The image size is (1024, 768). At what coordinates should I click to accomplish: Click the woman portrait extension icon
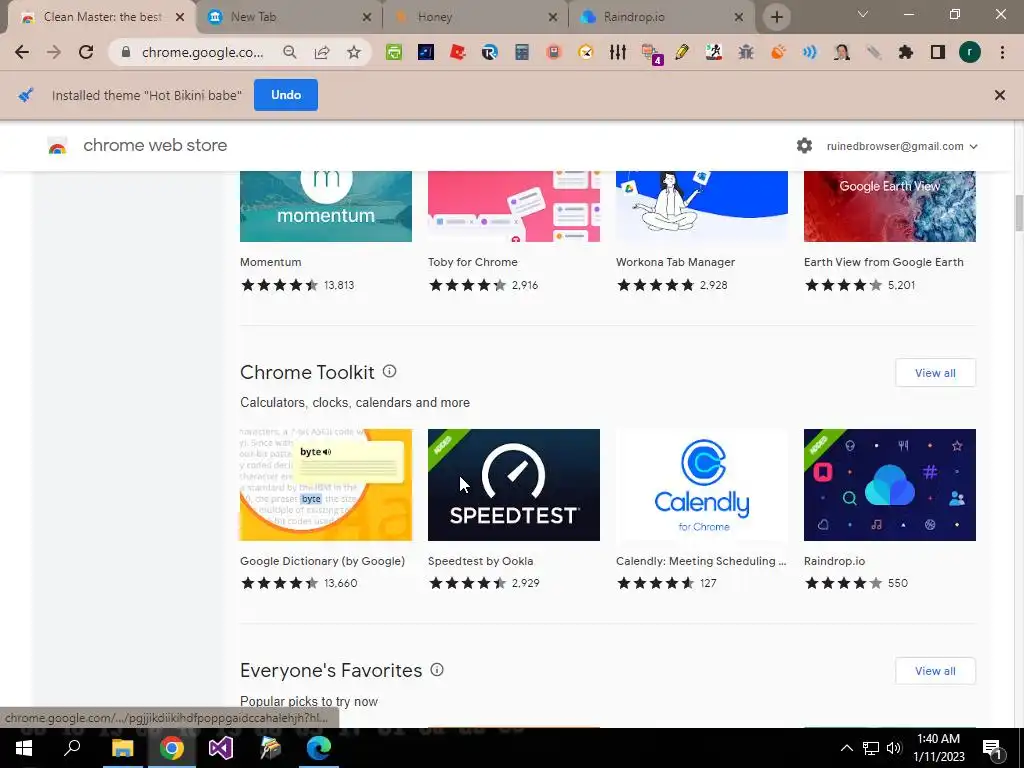point(842,52)
